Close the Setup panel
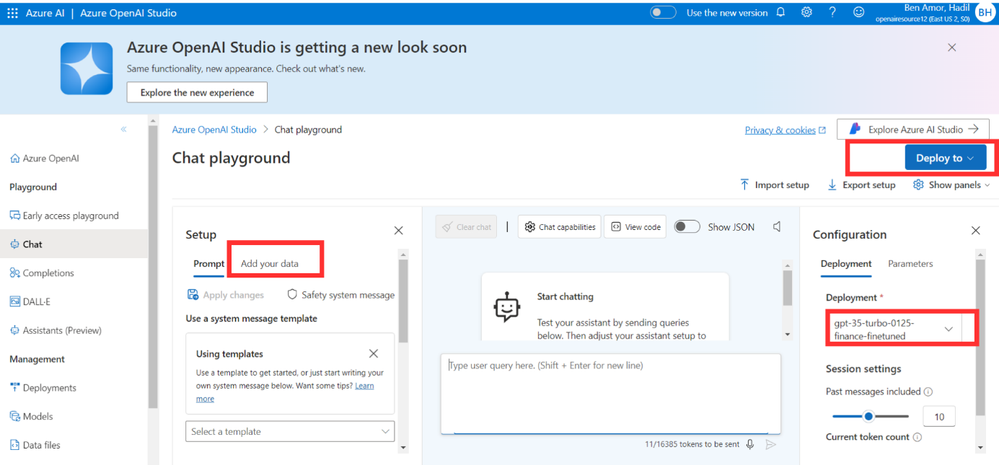The image size is (999, 465). [398, 231]
